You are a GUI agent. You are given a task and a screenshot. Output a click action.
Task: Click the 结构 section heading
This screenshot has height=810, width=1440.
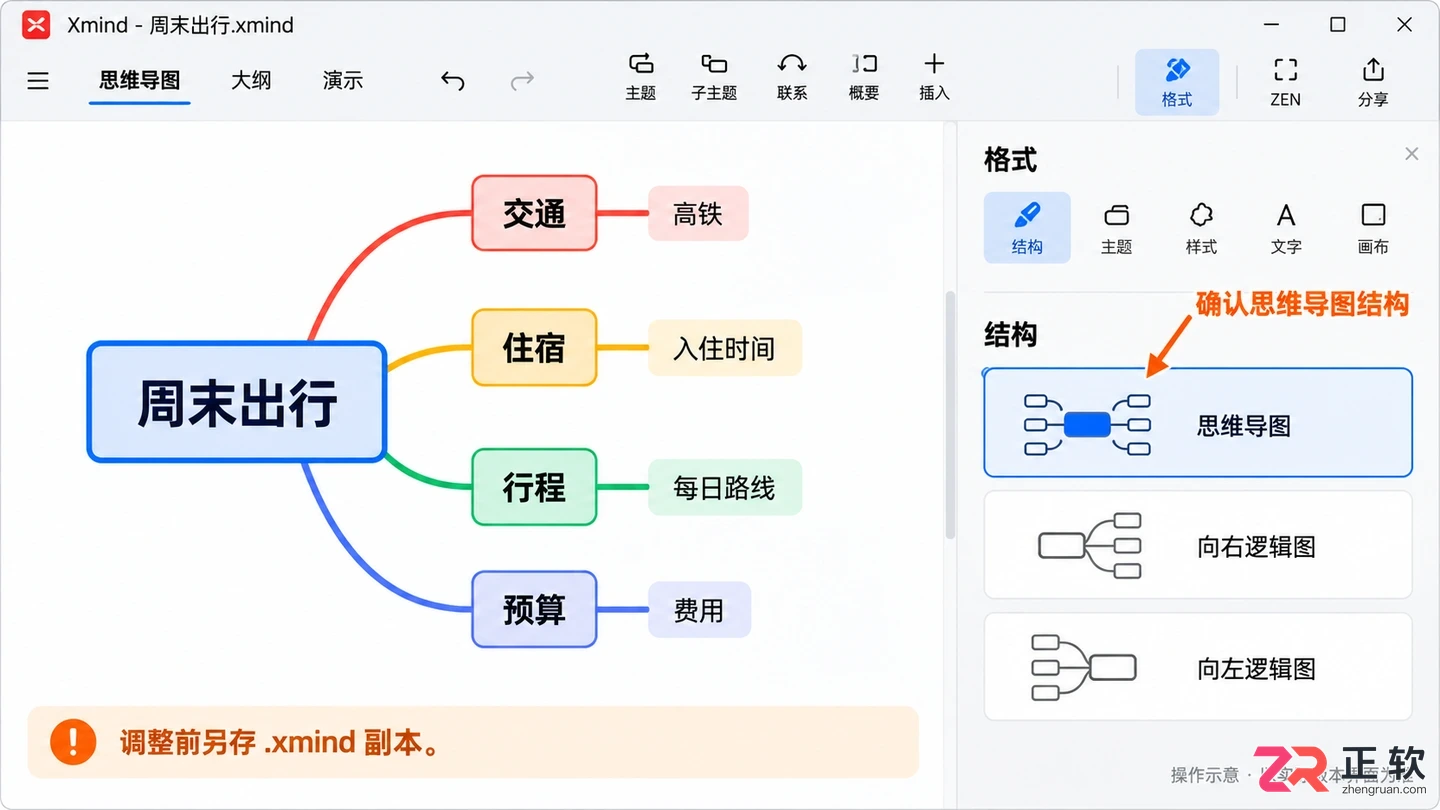pos(1010,334)
